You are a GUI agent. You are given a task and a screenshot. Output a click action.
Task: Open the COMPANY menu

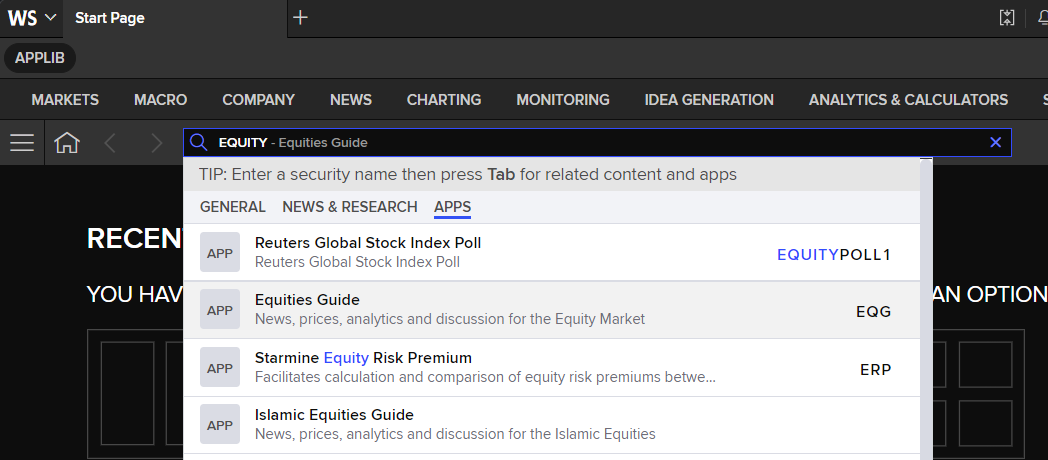tap(259, 100)
